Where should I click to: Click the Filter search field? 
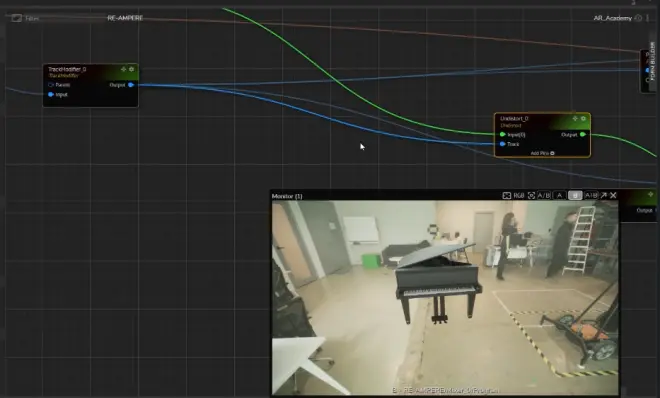click(63, 18)
